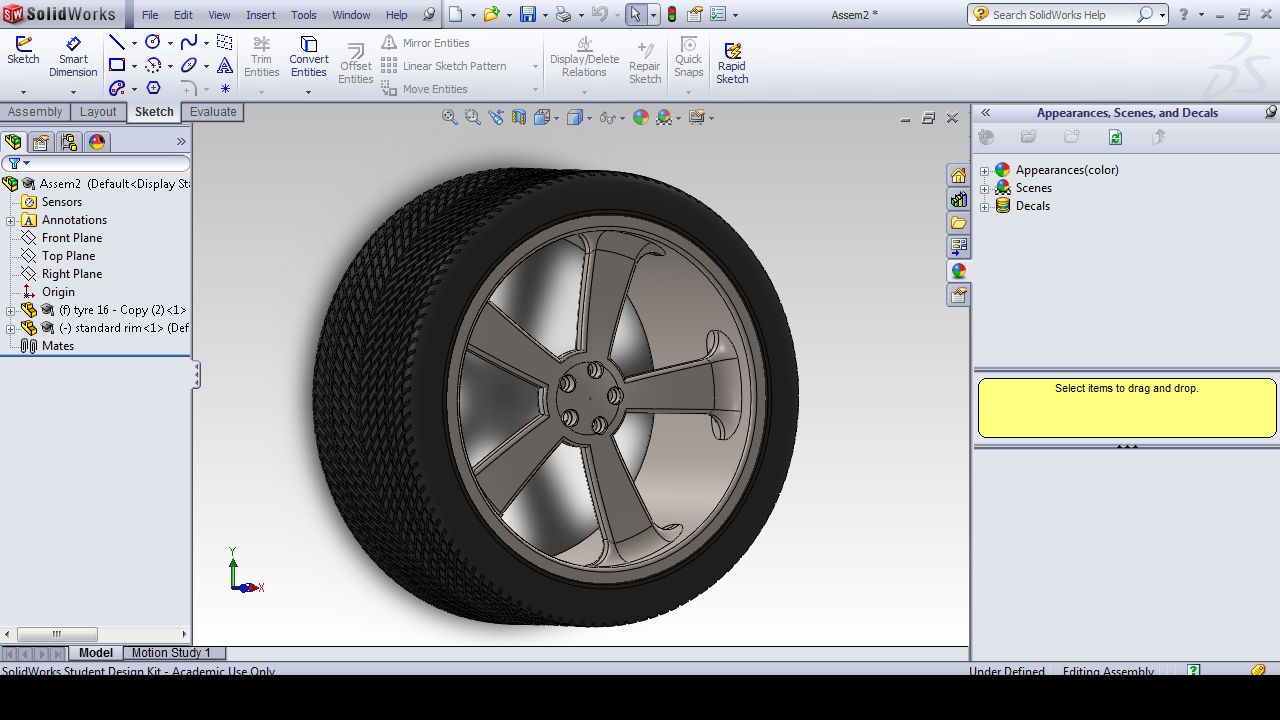
Task: Switch to the Layout tab
Action: point(98,112)
